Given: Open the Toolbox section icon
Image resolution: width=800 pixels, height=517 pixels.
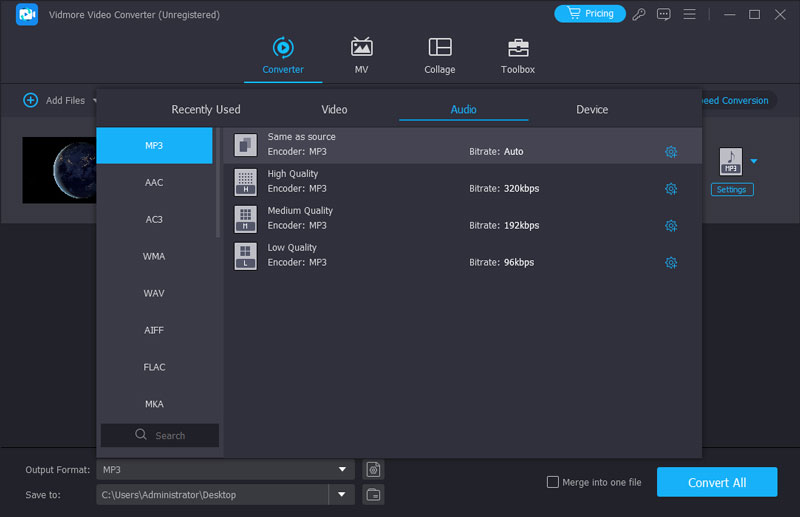Looking at the screenshot, I should [x=517, y=48].
